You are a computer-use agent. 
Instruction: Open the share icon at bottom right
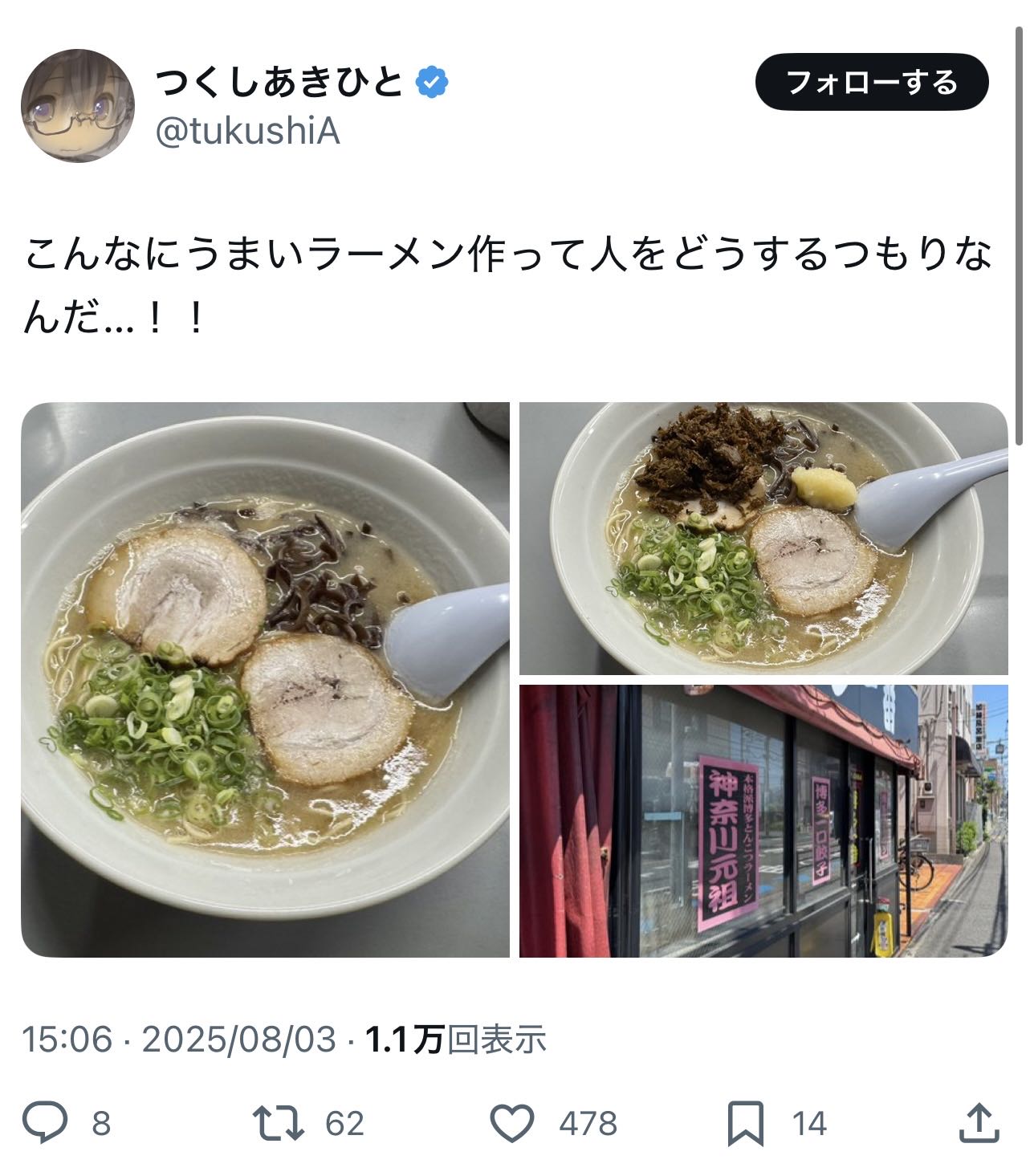pos(979,1122)
